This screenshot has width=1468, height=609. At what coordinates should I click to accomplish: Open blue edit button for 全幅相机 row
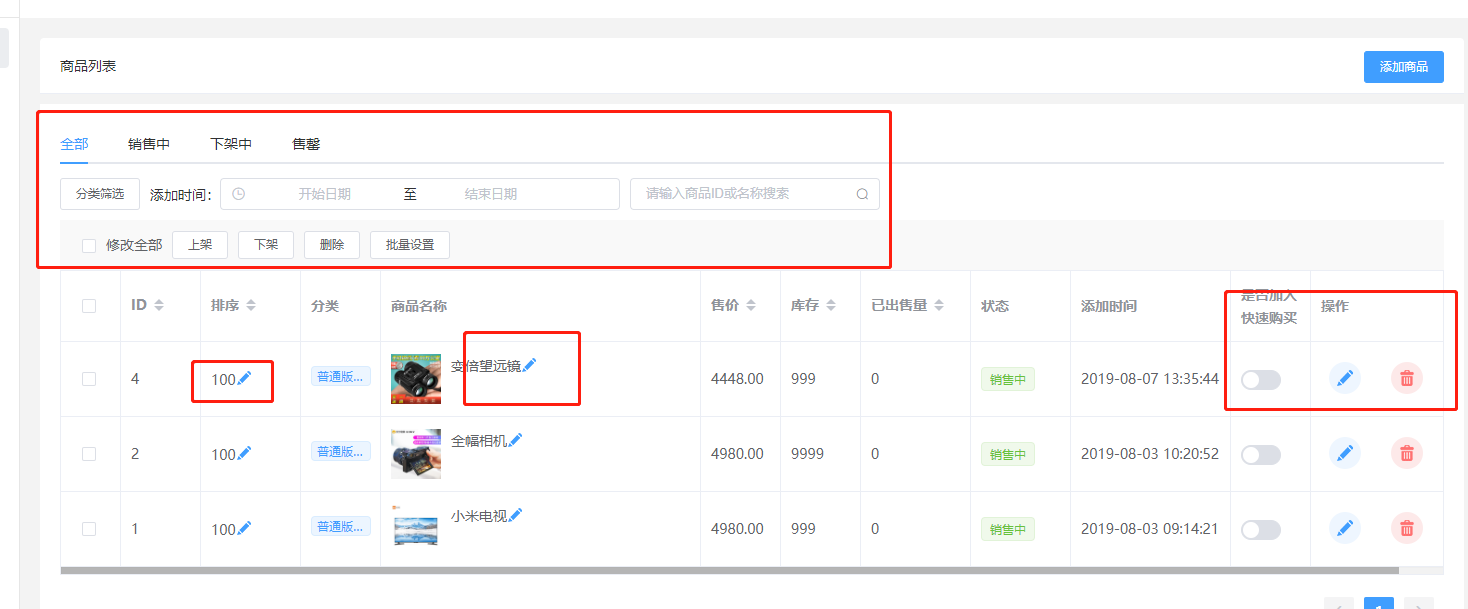coord(1345,453)
